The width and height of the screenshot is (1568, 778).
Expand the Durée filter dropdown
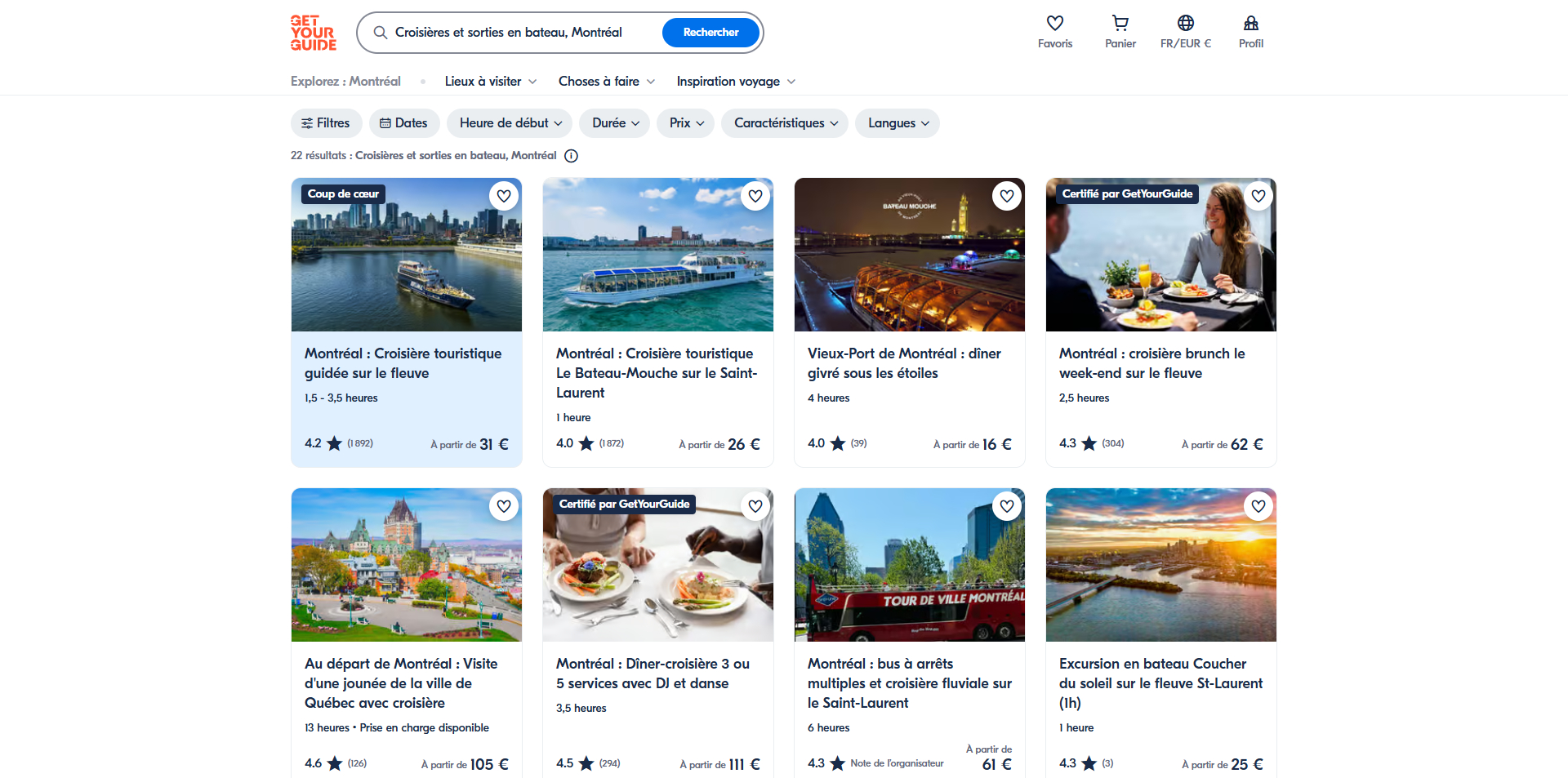tap(615, 123)
